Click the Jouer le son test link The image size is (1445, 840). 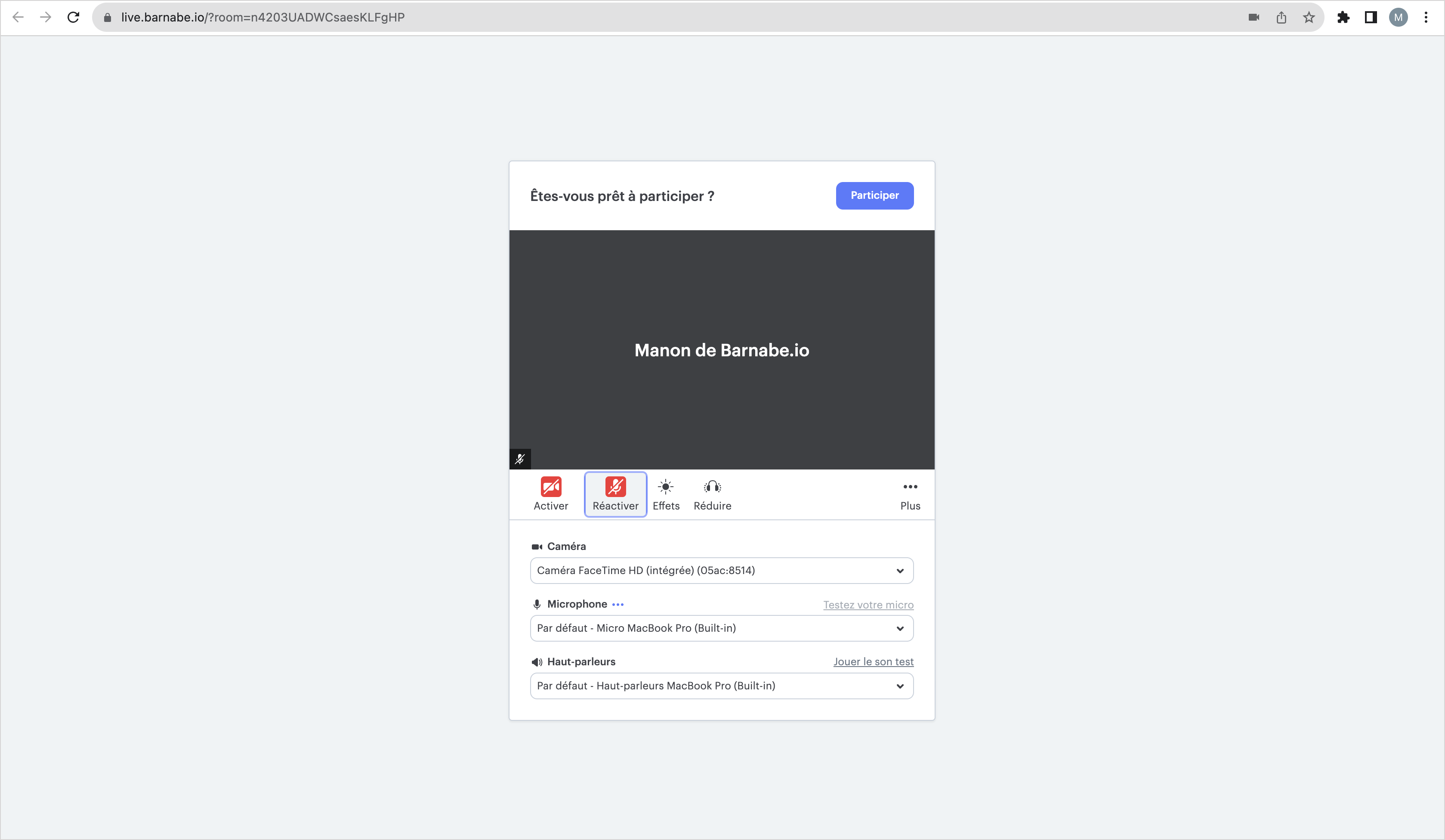873,662
